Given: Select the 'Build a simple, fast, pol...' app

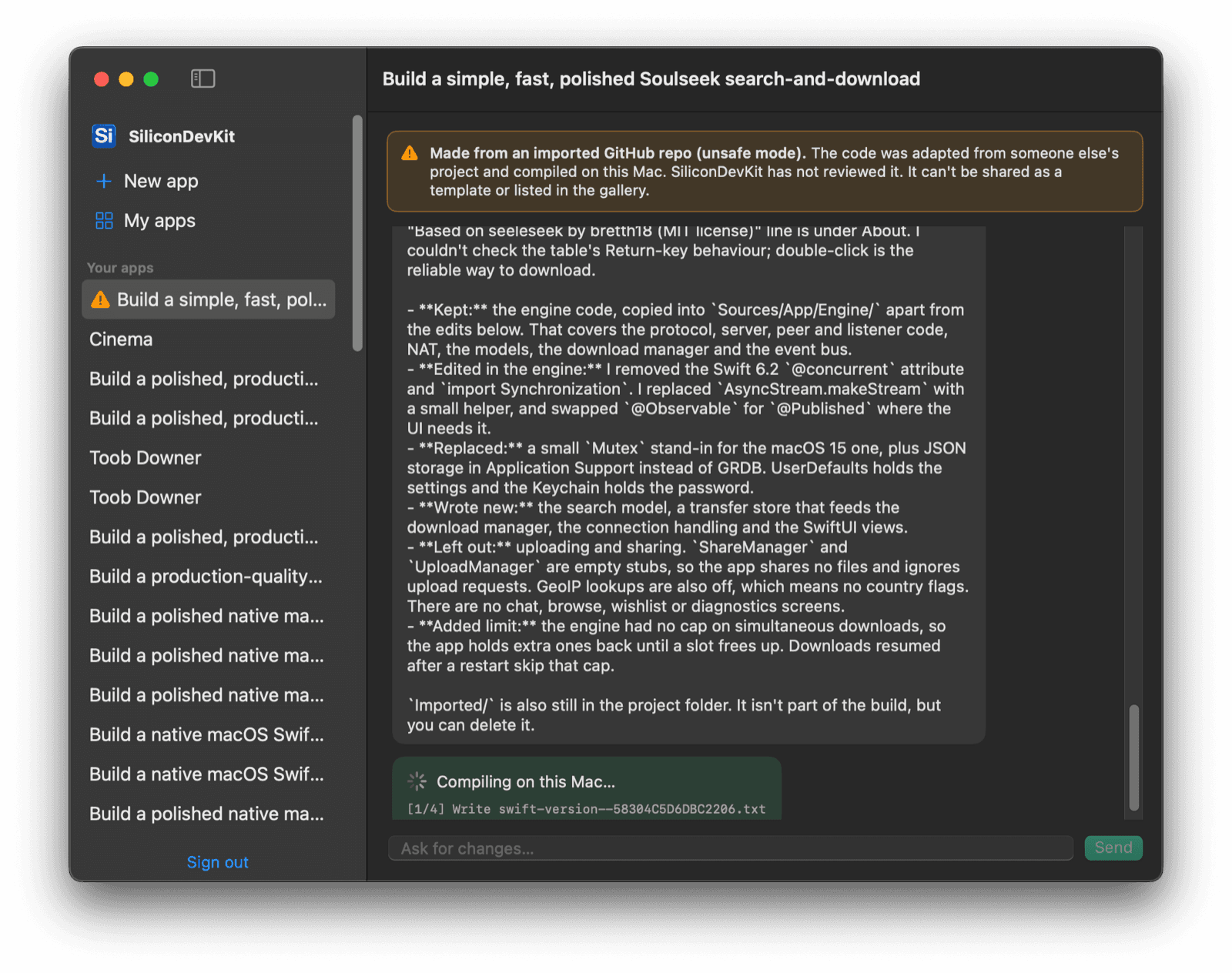Looking at the screenshot, I should click(x=208, y=299).
